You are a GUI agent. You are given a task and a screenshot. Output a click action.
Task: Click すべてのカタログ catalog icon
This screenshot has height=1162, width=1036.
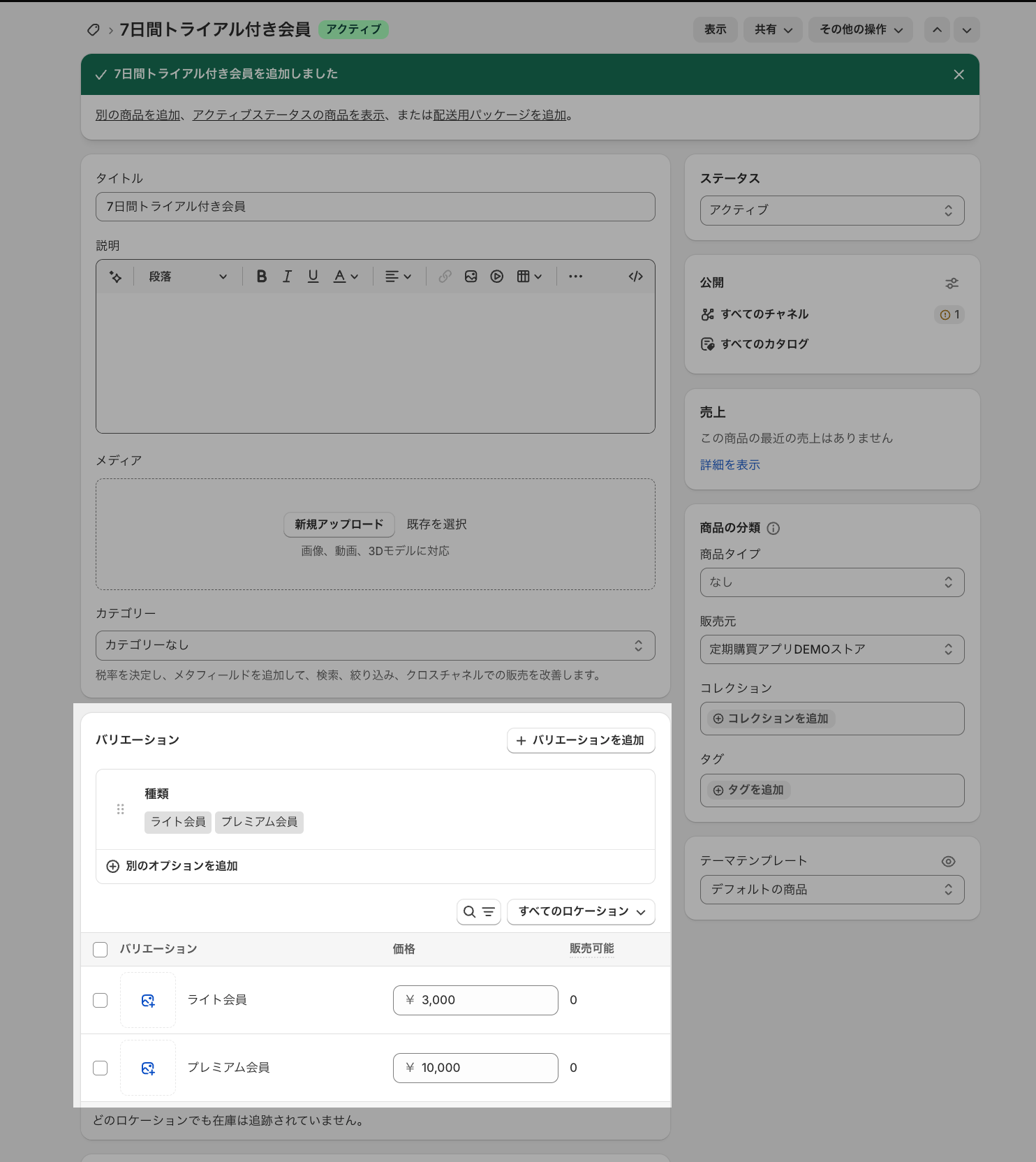pos(708,344)
